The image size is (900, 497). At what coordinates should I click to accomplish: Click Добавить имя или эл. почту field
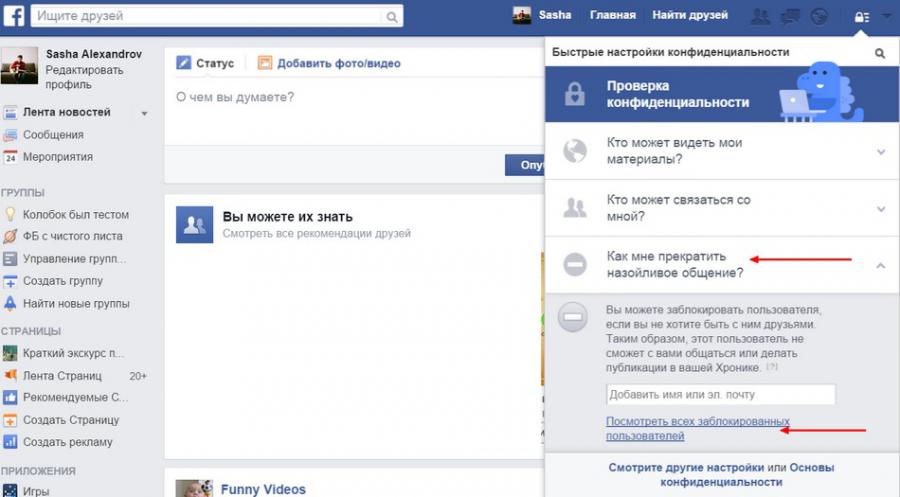pyautogui.click(x=721, y=395)
